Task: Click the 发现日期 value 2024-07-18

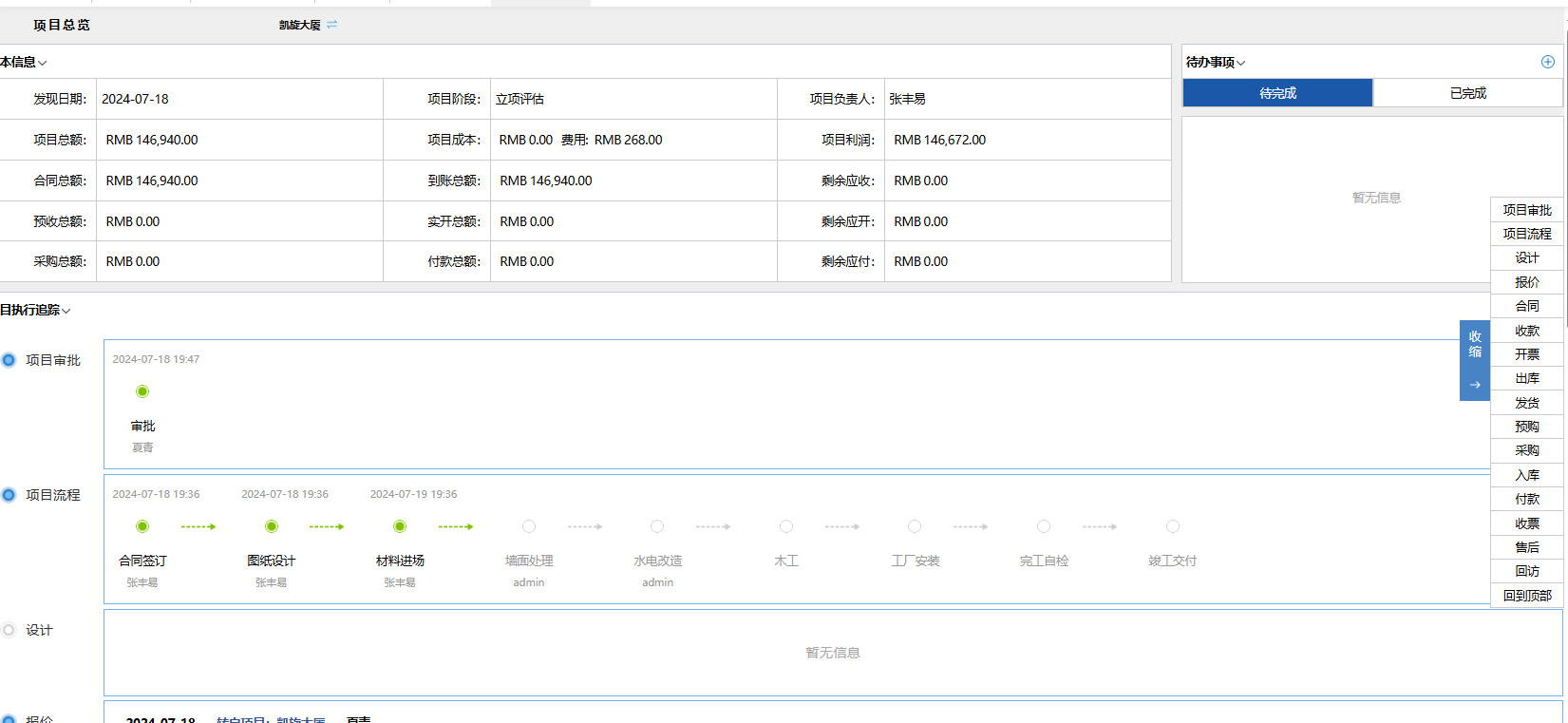Action: click(x=135, y=99)
